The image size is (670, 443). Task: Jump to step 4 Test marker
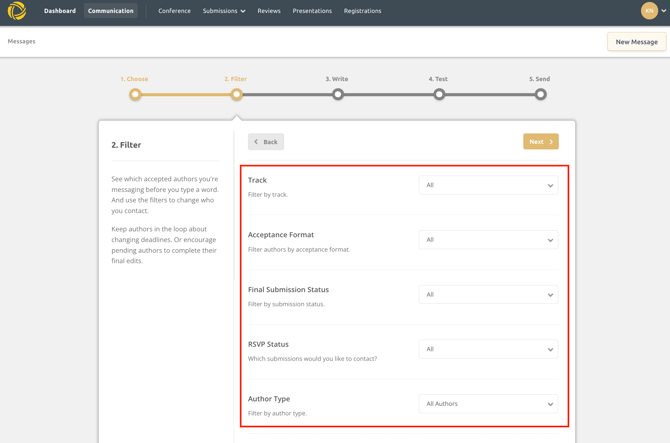[439, 94]
